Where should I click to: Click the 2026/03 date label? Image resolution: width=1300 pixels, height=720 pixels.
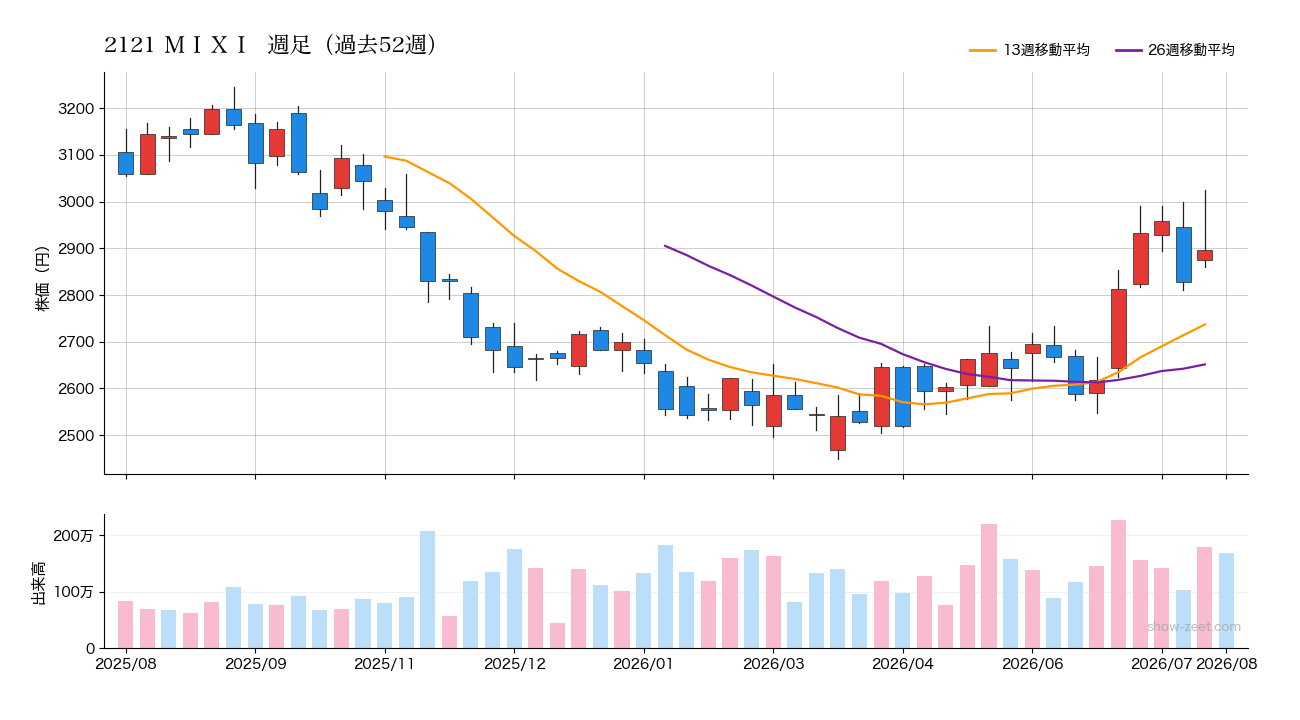coord(773,664)
